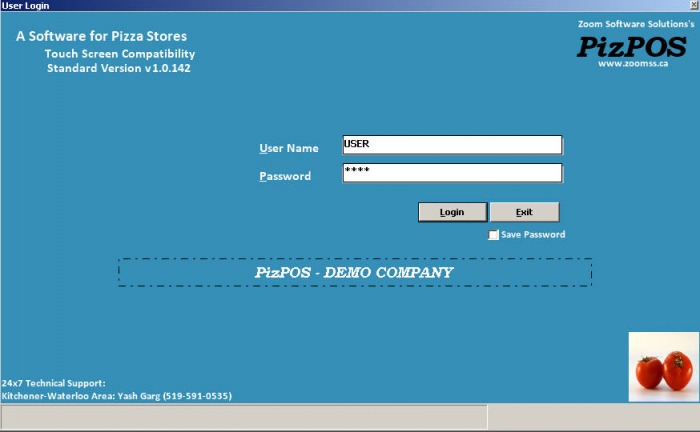Click the Standard Version v1.0.142 text
700x432 pixels.
(x=119, y=68)
